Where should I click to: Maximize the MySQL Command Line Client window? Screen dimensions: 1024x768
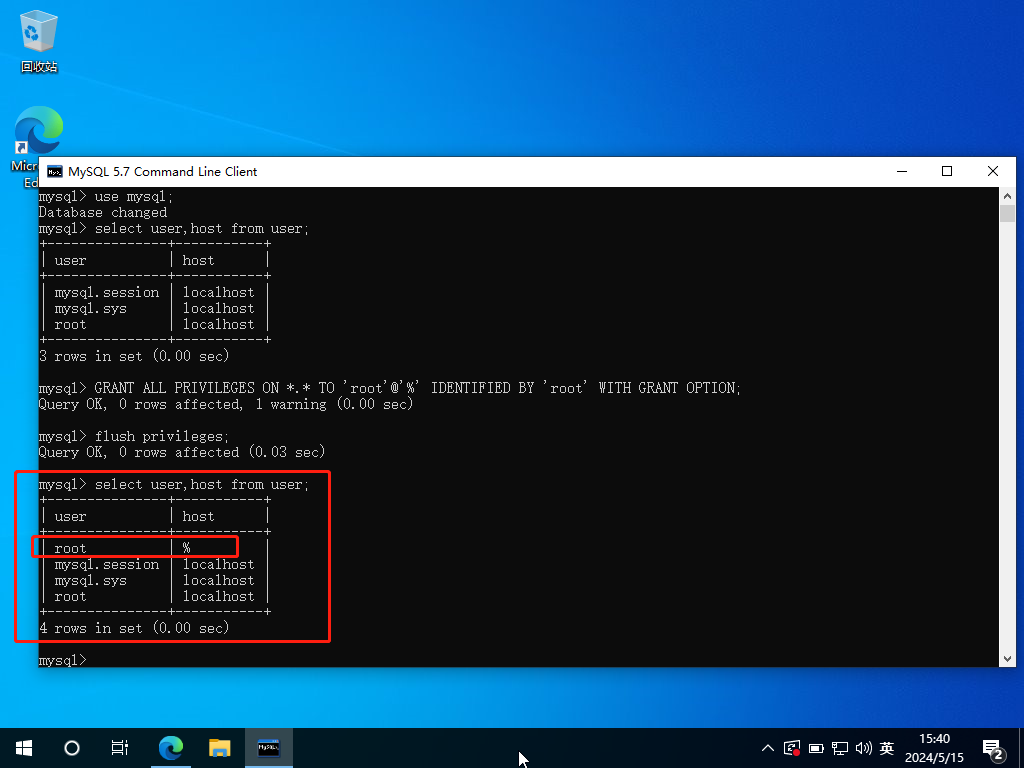pos(947,172)
